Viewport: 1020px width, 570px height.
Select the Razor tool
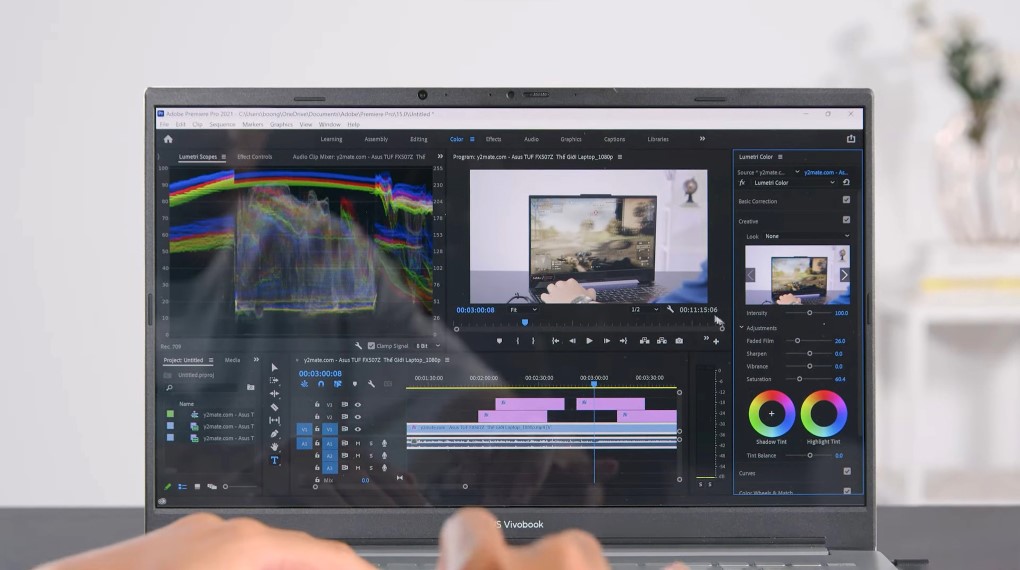tap(274, 407)
